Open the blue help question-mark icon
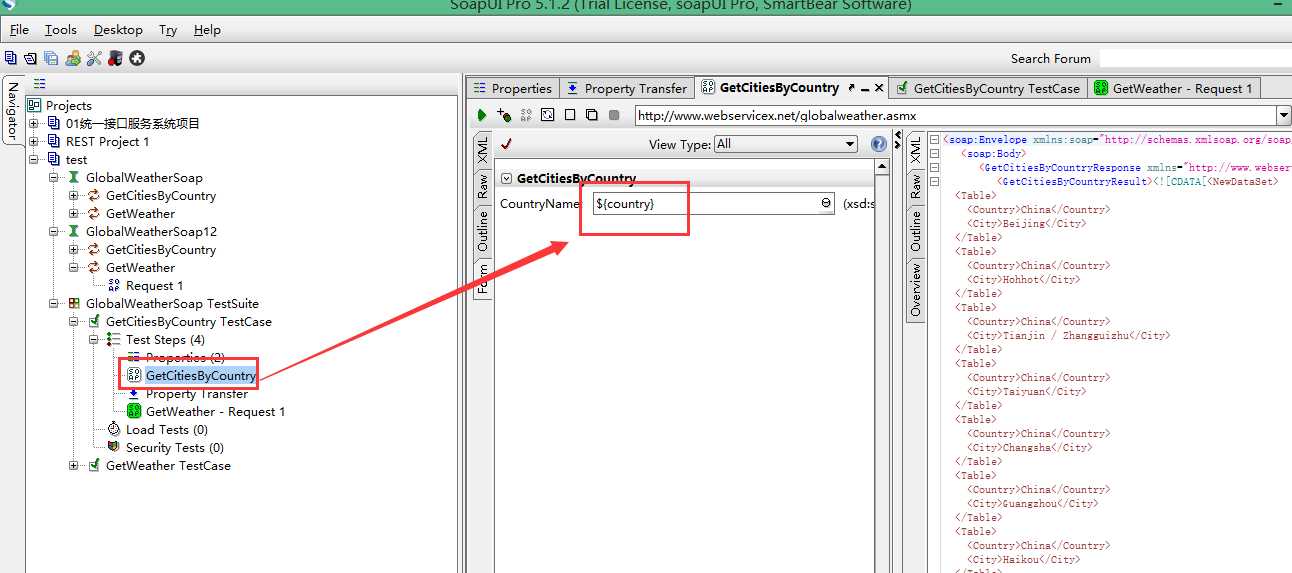The image size is (1292, 573). point(879,144)
